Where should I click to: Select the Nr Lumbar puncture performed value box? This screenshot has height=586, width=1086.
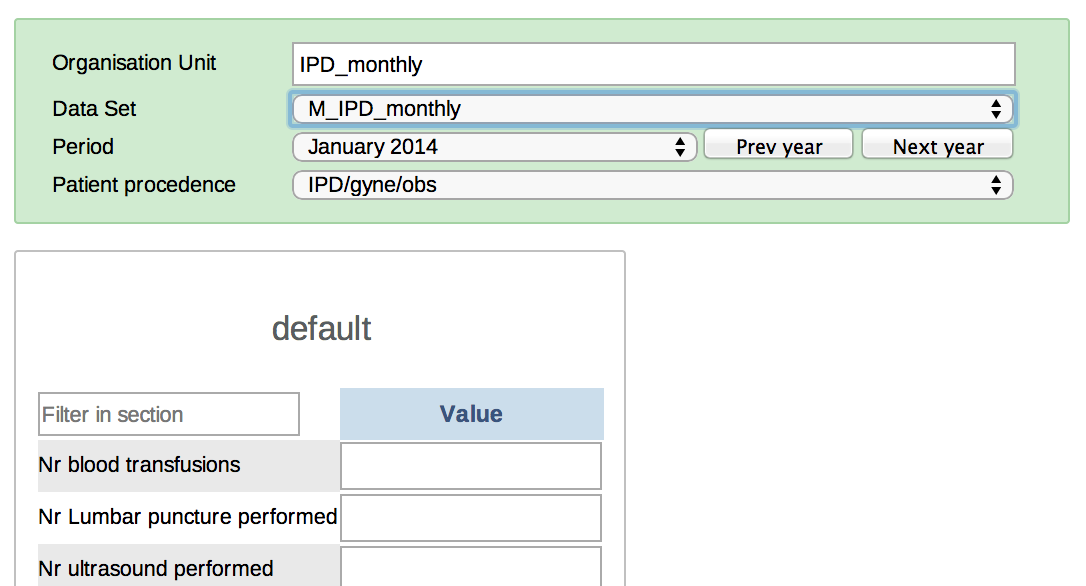coord(471,518)
